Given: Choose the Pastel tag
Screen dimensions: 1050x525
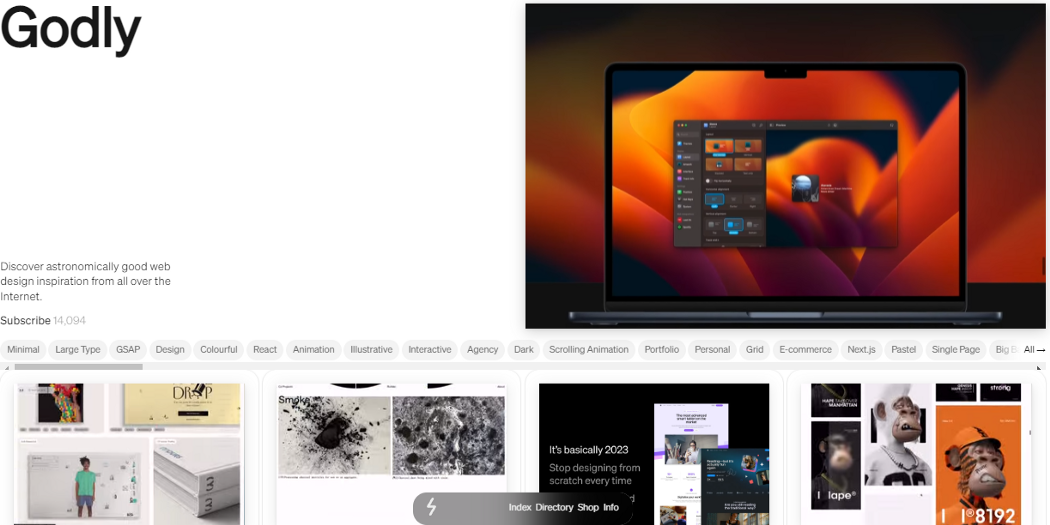Looking at the screenshot, I should (x=904, y=350).
